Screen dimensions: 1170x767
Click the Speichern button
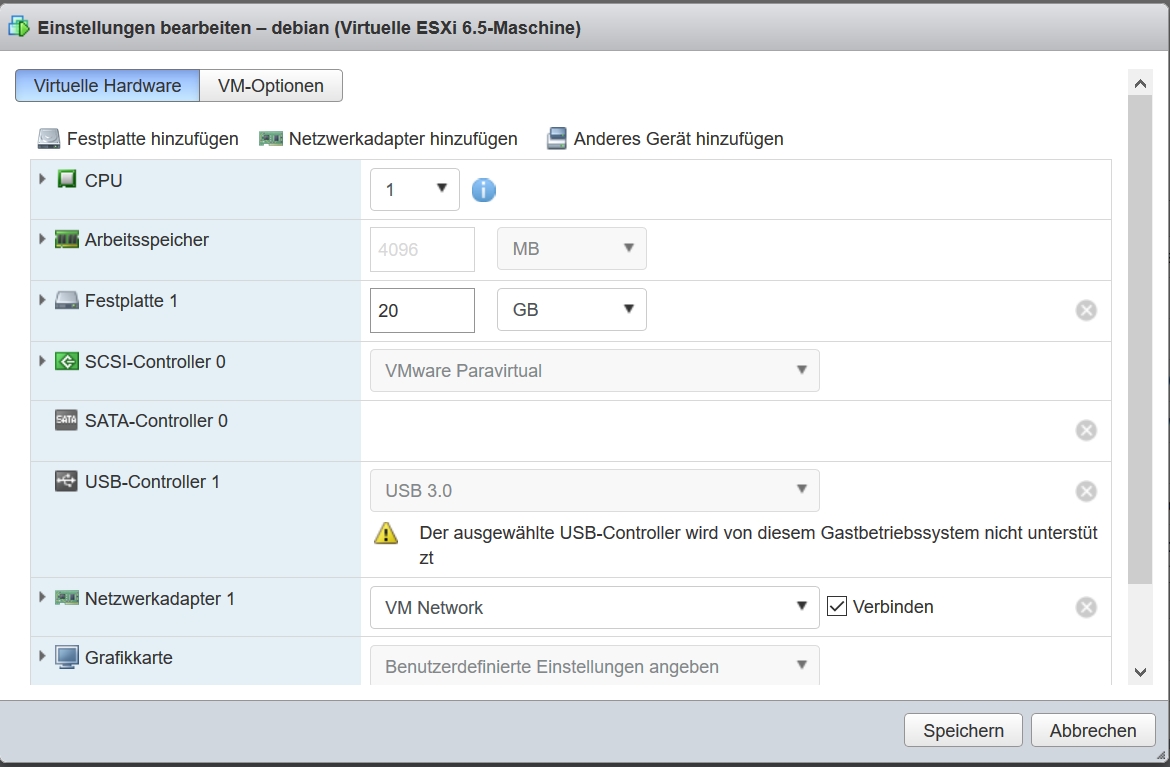click(x=962, y=730)
